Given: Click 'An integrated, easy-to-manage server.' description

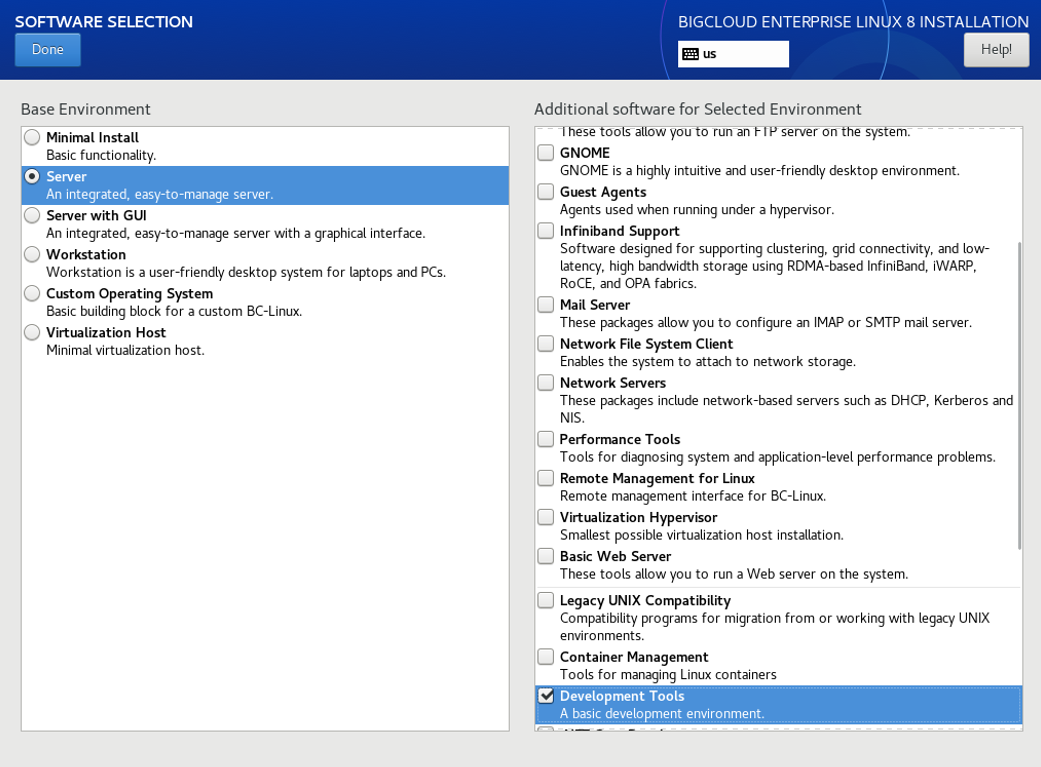Looking at the screenshot, I should click(x=159, y=195).
